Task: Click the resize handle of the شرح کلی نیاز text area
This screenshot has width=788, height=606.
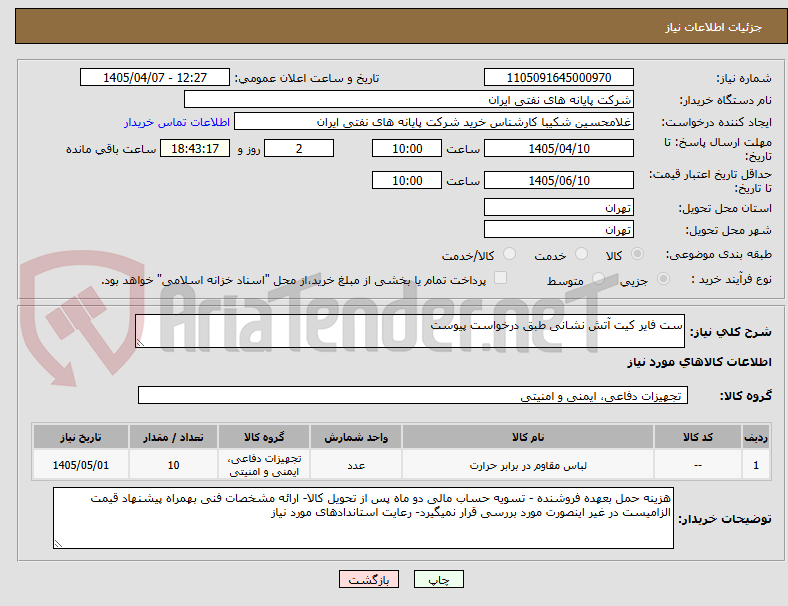Action: (140, 343)
